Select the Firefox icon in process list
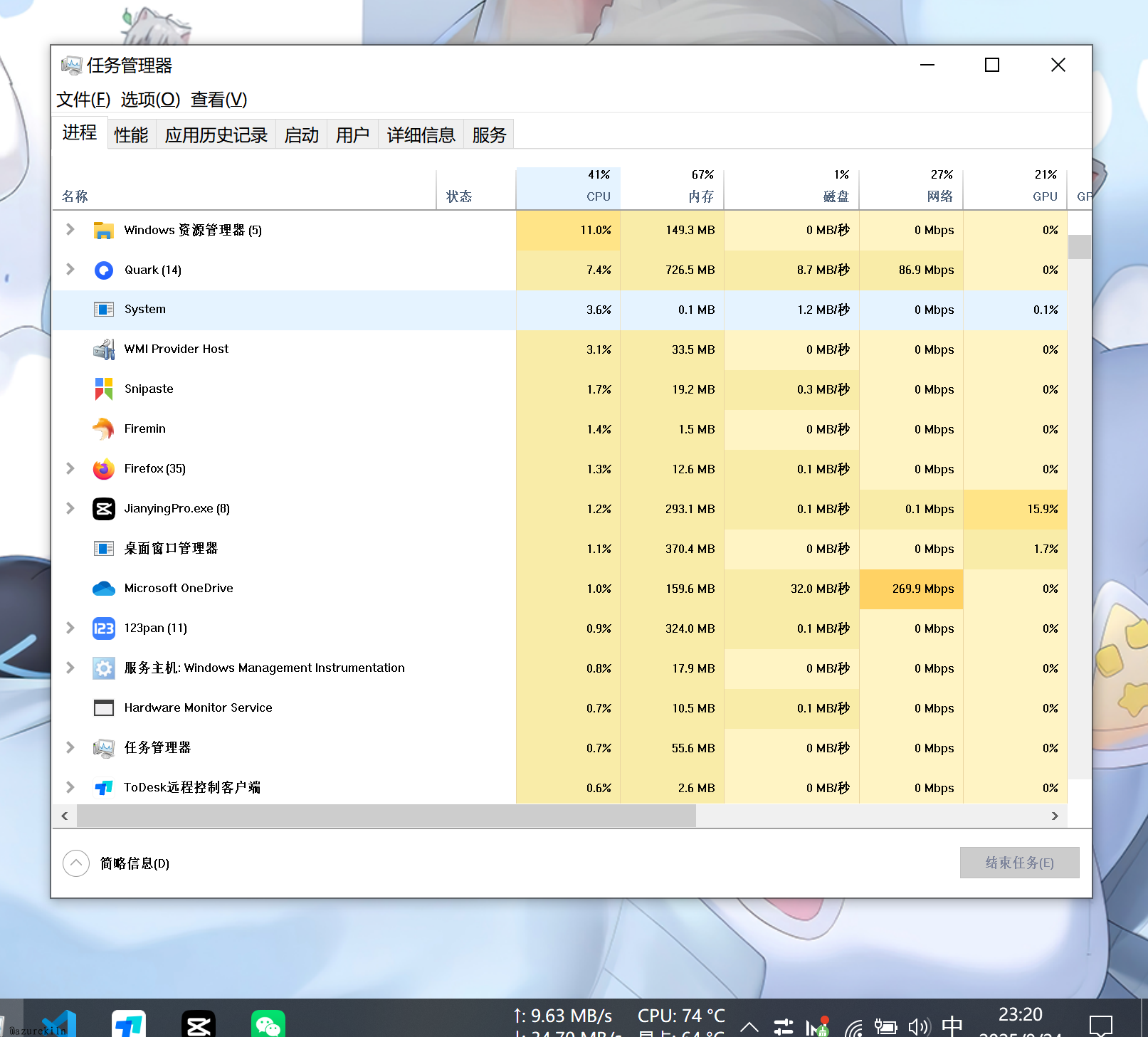 [104, 469]
